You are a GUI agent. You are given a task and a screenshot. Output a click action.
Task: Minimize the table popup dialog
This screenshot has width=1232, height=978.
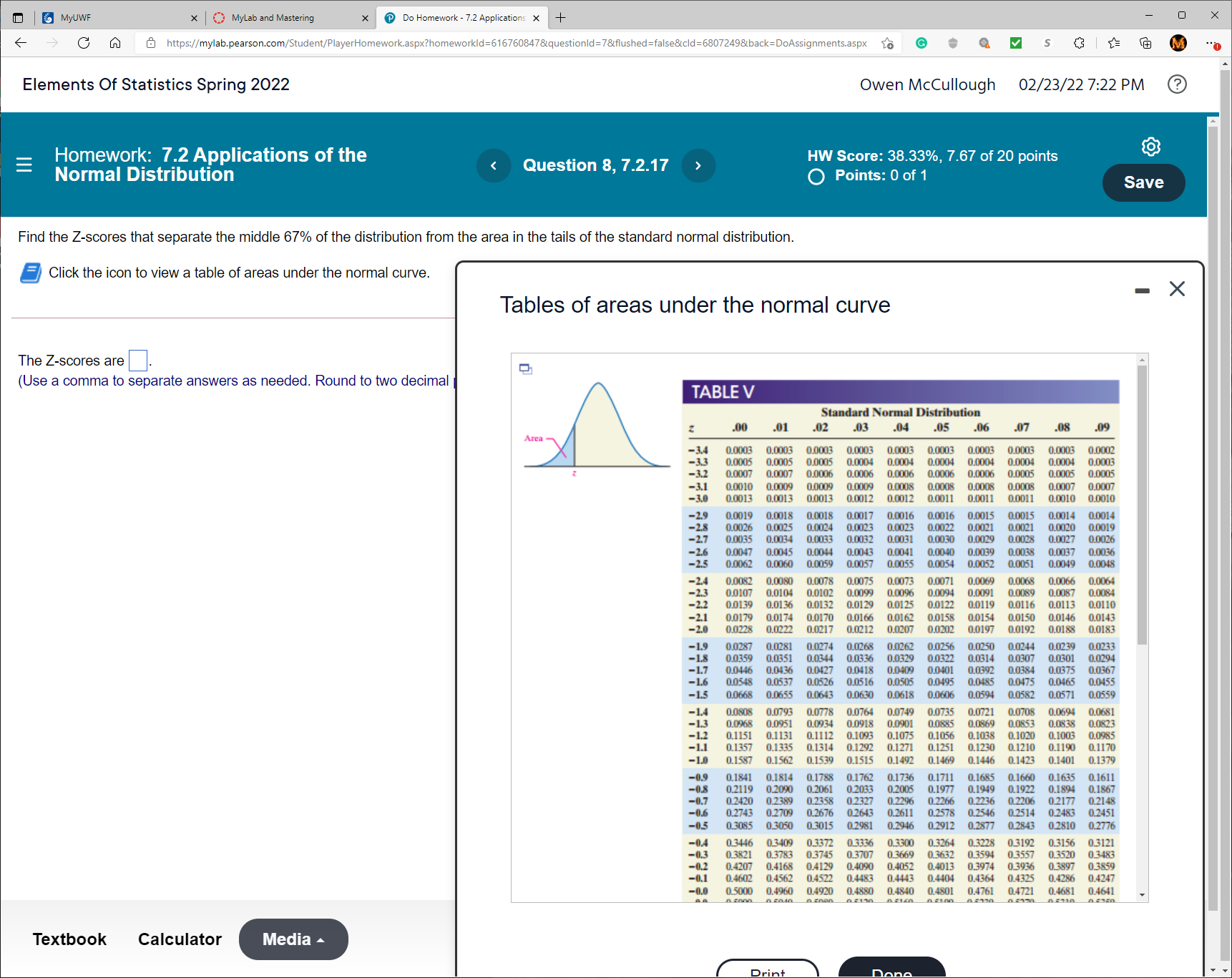coord(1142,290)
